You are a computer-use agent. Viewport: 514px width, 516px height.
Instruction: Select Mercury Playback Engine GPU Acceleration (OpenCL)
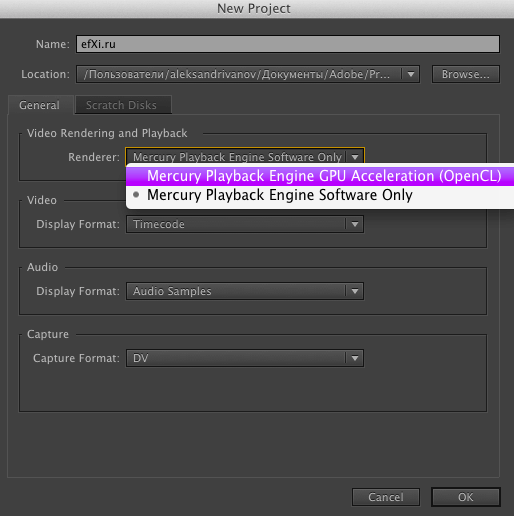point(320,176)
